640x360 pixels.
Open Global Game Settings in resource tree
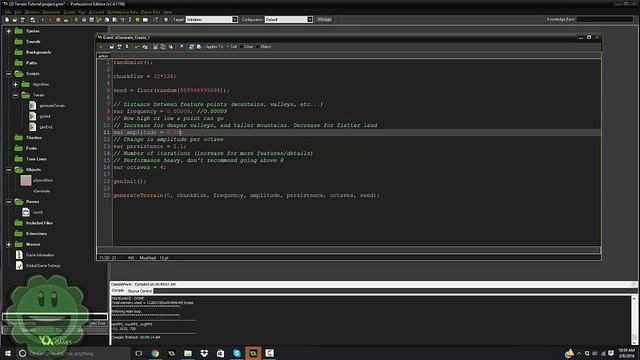point(43,266)
